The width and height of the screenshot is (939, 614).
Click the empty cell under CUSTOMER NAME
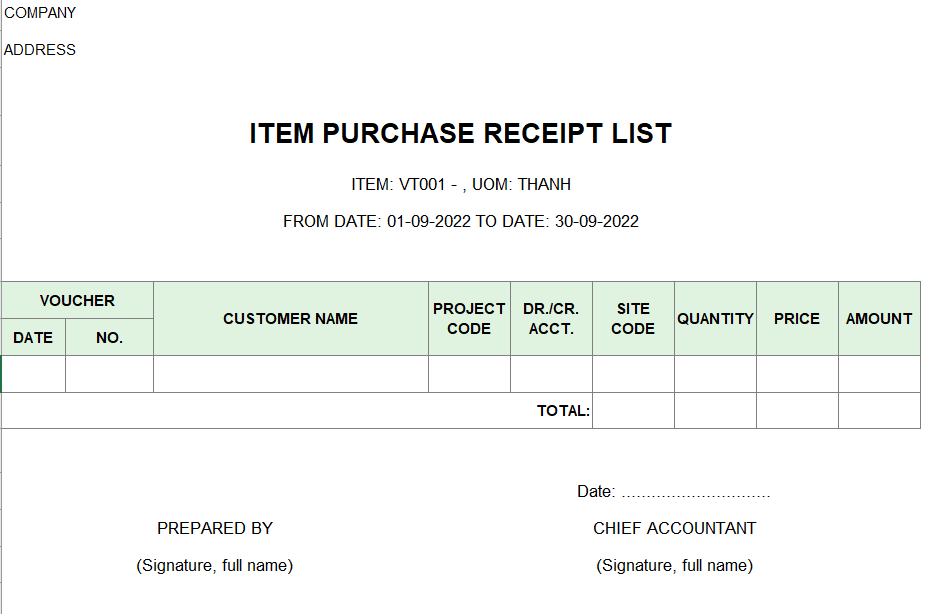[290, 374]
